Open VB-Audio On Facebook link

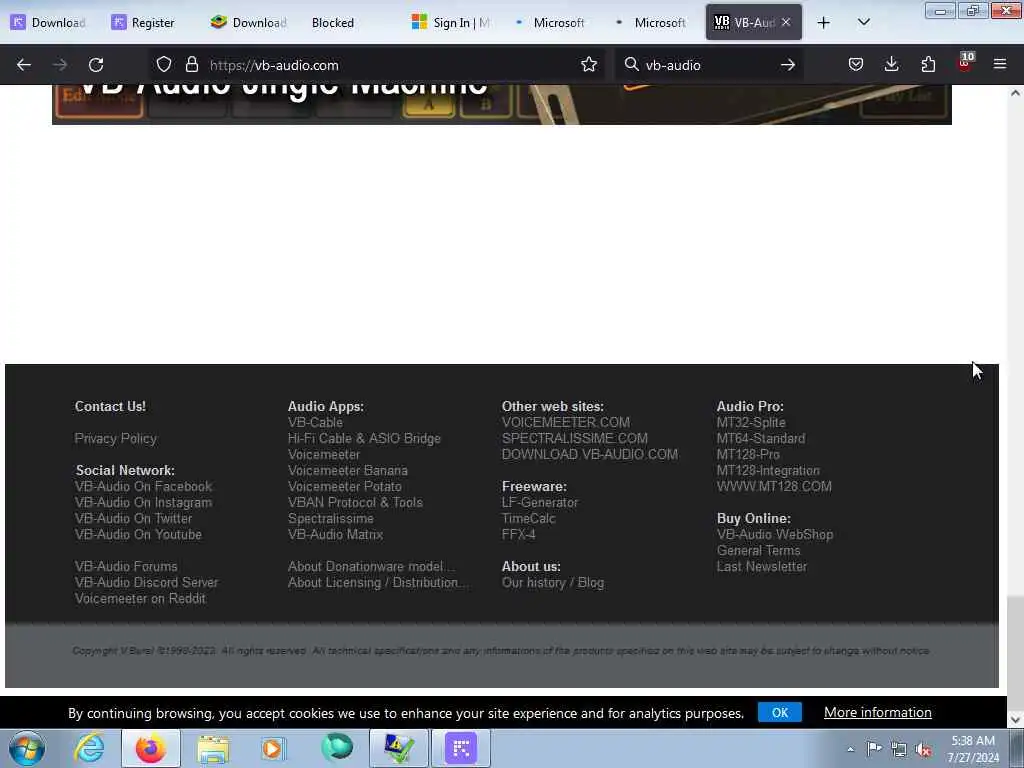[x=143, y=487]
